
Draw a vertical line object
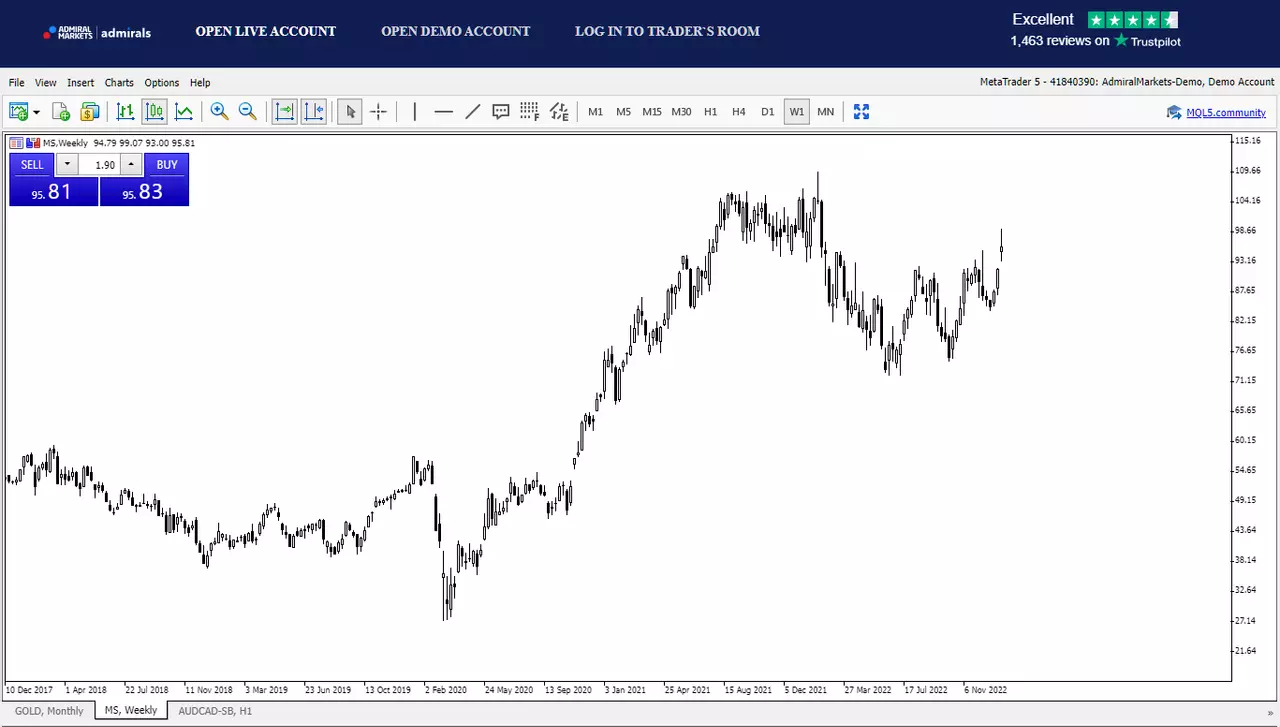[x=414, y=112]
